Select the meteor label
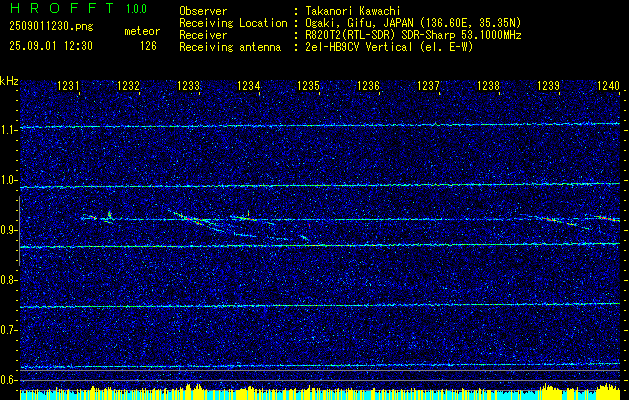 [x=142, y=31]
